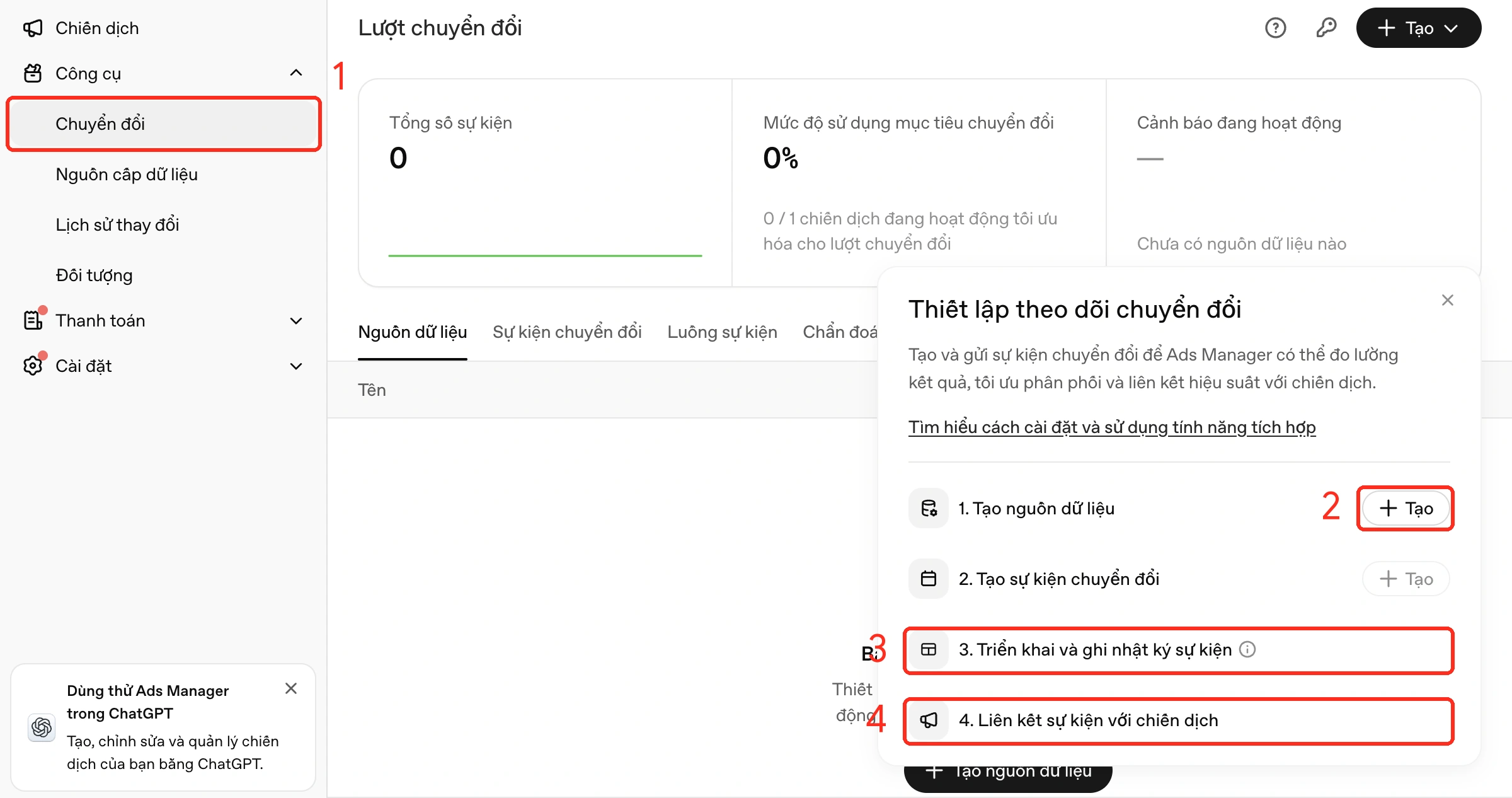The width and height of the screenshot is (1512, 798).
Task: Click step 4 Liên kết sự kiện với chiến dịch
Action: 1179,720
